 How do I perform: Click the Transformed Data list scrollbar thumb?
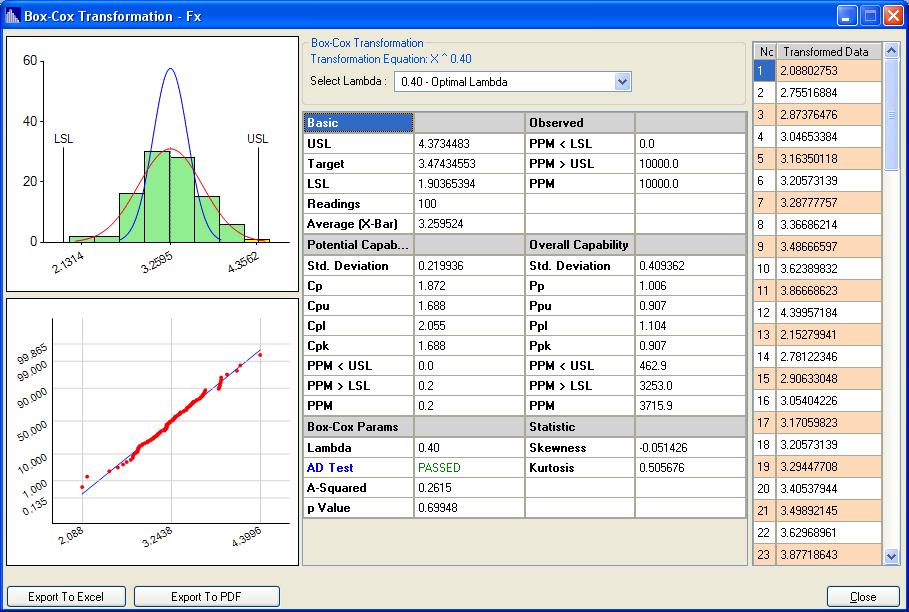click(891, 114)
